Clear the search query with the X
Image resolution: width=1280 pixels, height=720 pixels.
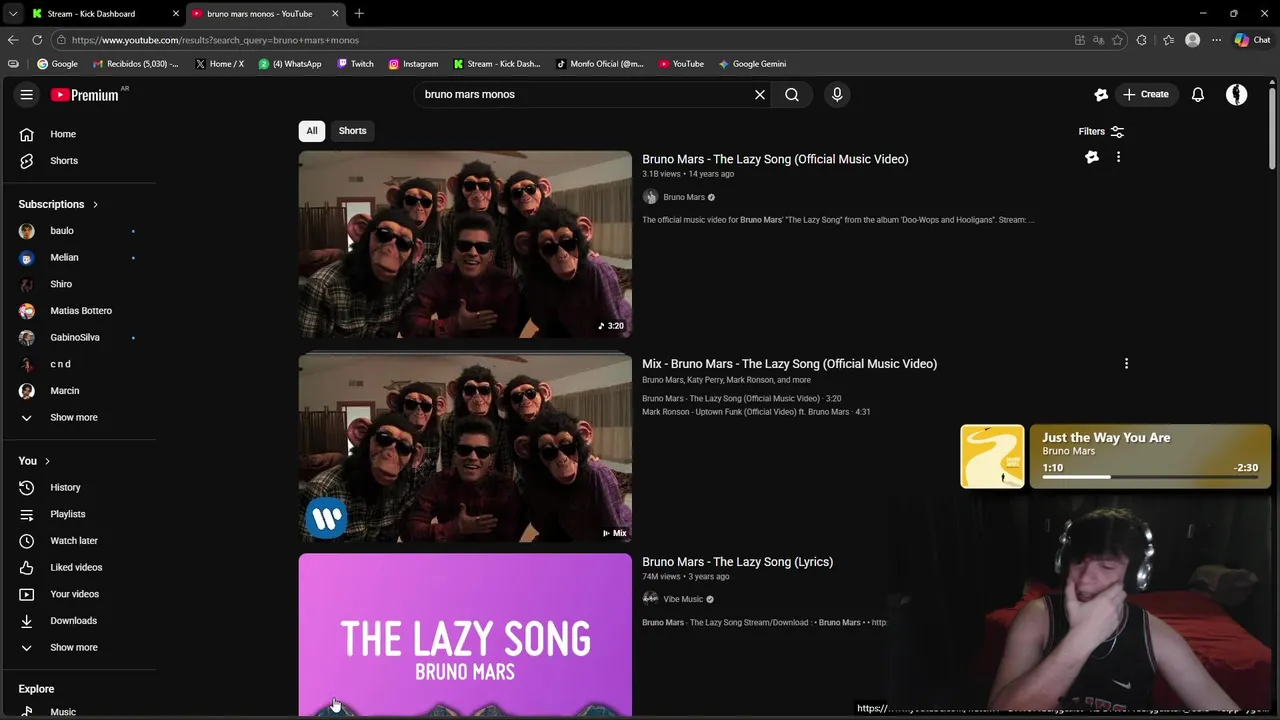[x=760, y=94]
